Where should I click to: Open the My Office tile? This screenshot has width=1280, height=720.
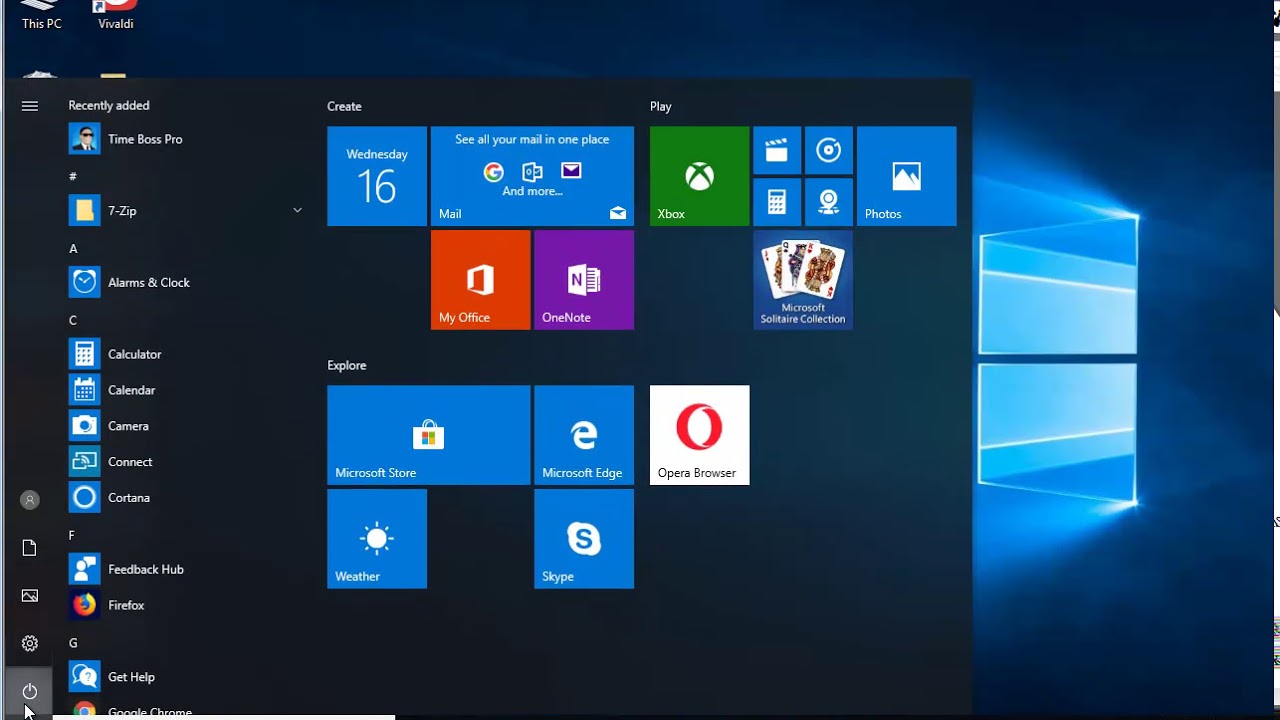click(481, 280)
